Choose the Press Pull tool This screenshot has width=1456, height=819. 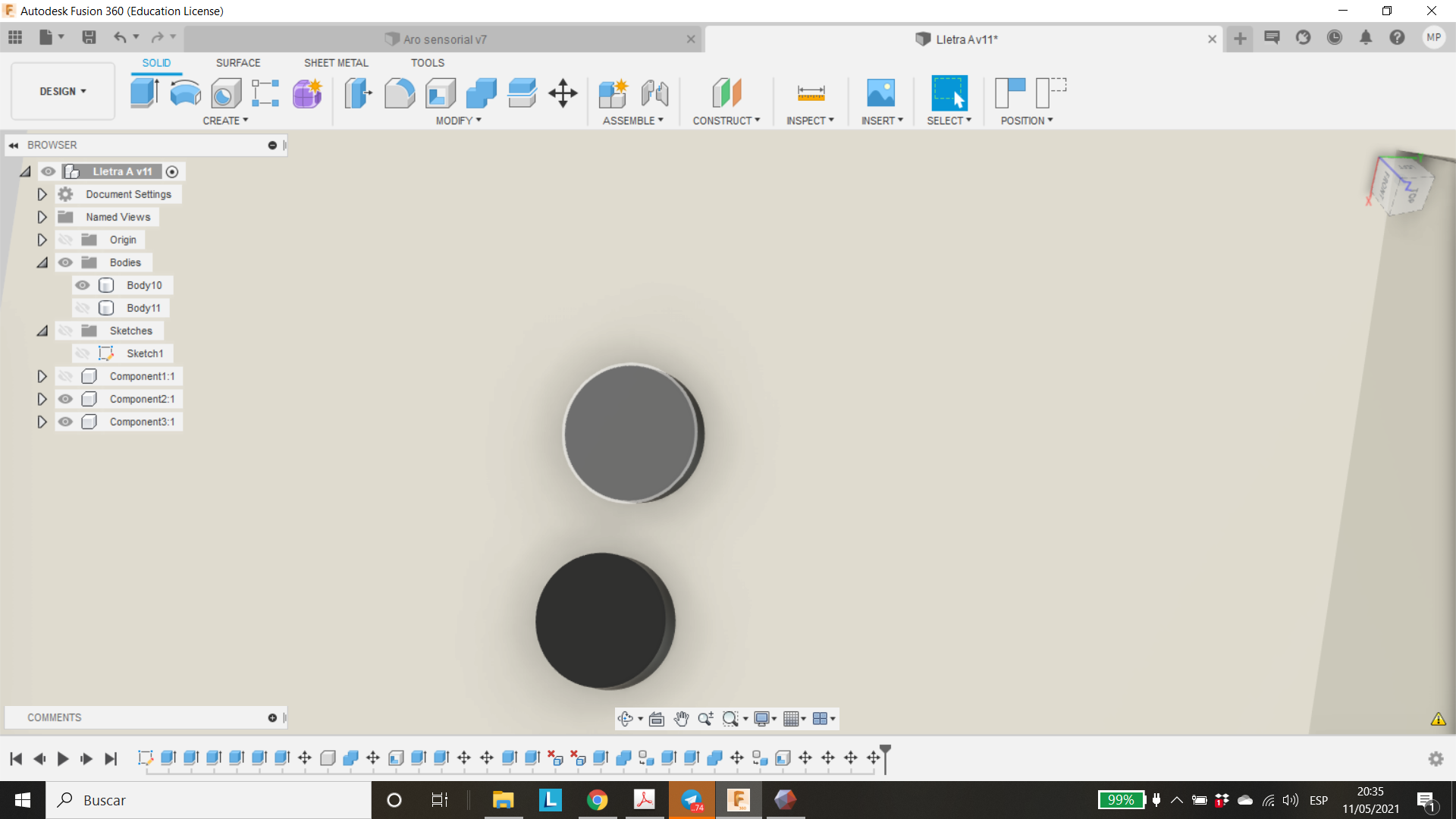point(359,93)
